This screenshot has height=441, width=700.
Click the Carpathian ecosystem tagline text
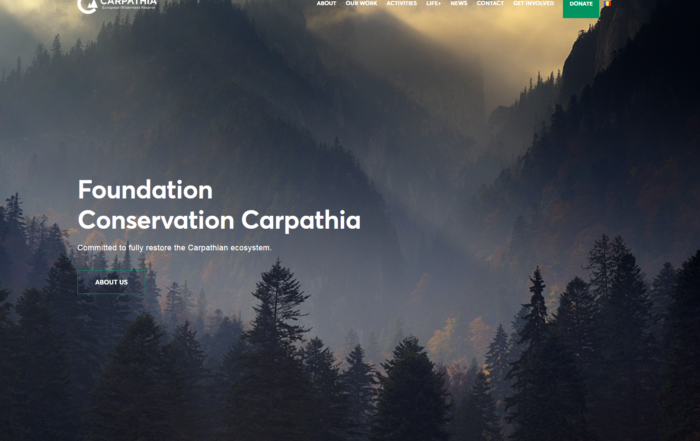pyautogui.click(x=174, y=247)
